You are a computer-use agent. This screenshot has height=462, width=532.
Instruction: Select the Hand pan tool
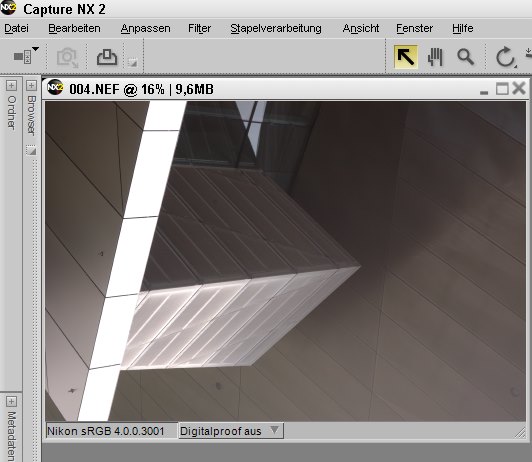435,57
